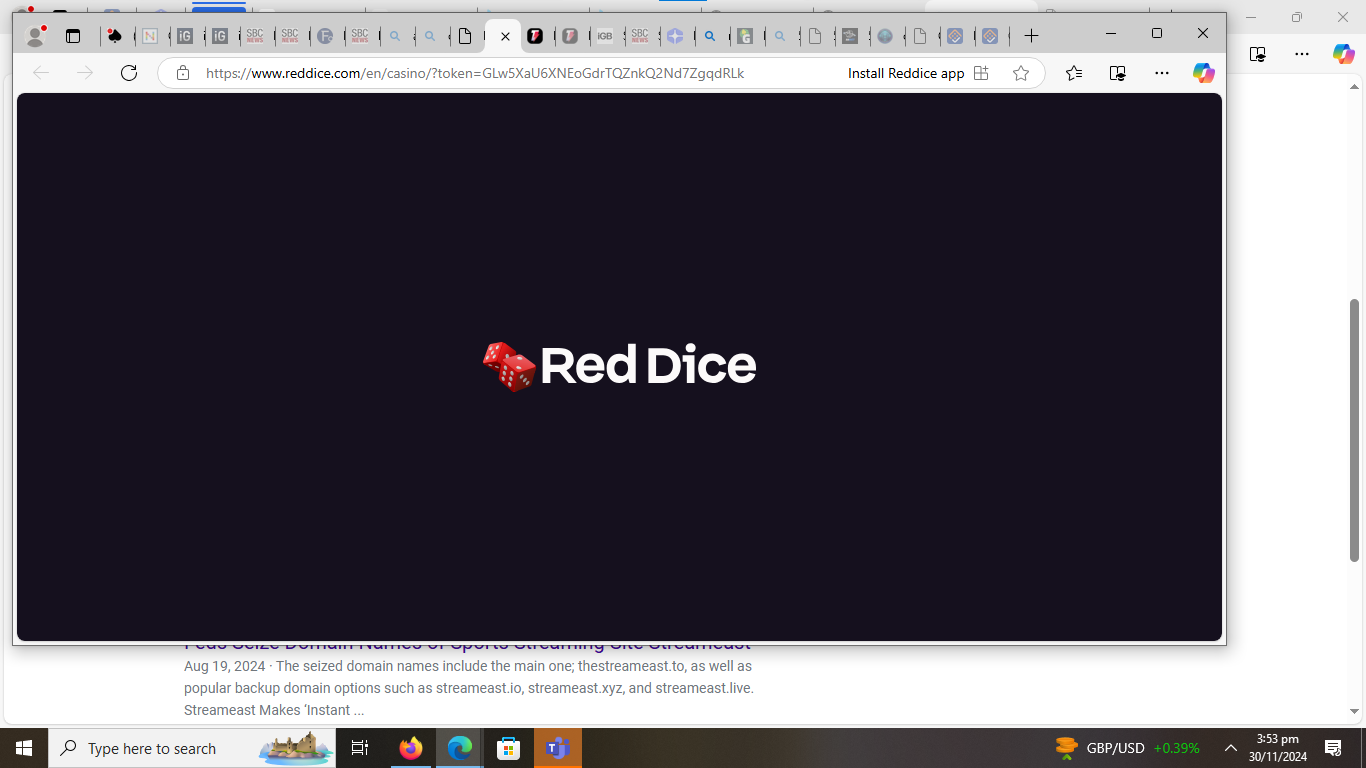Open a new tab with plus button

coord(1032,36)
